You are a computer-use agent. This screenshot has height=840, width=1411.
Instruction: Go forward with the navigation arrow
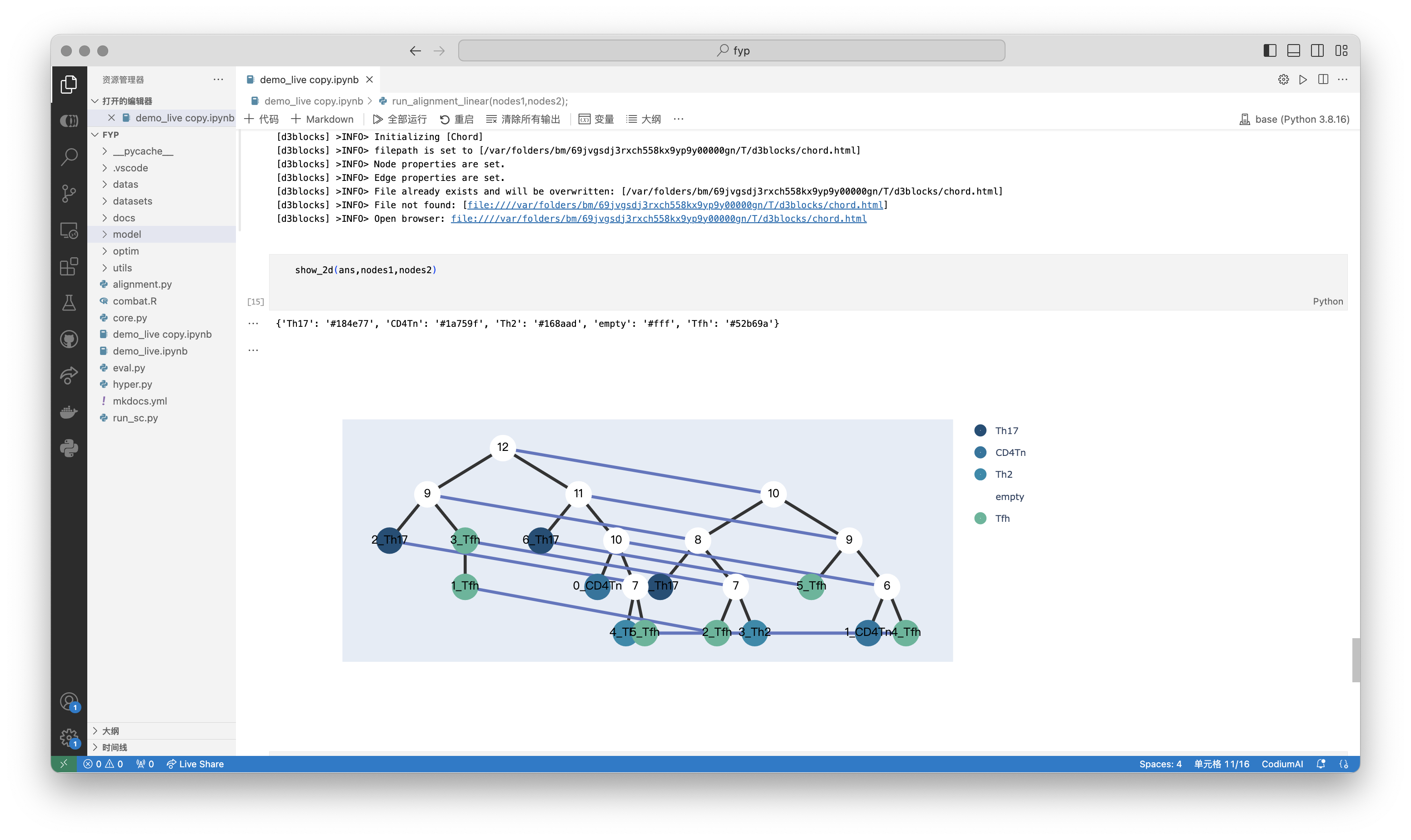click(439, 51)
